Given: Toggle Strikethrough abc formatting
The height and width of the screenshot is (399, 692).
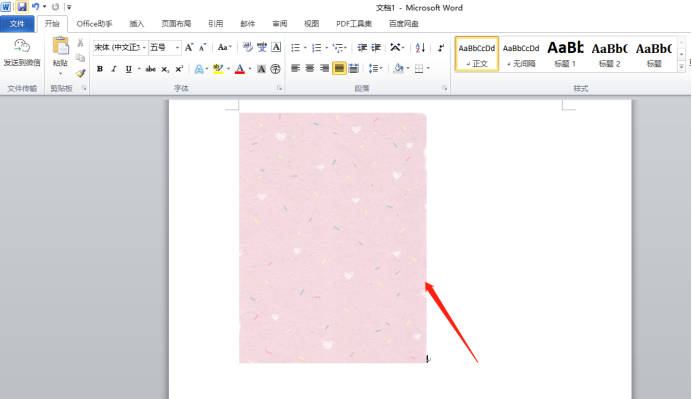Looking at the screenshot, I should click(x=150, y=69).
